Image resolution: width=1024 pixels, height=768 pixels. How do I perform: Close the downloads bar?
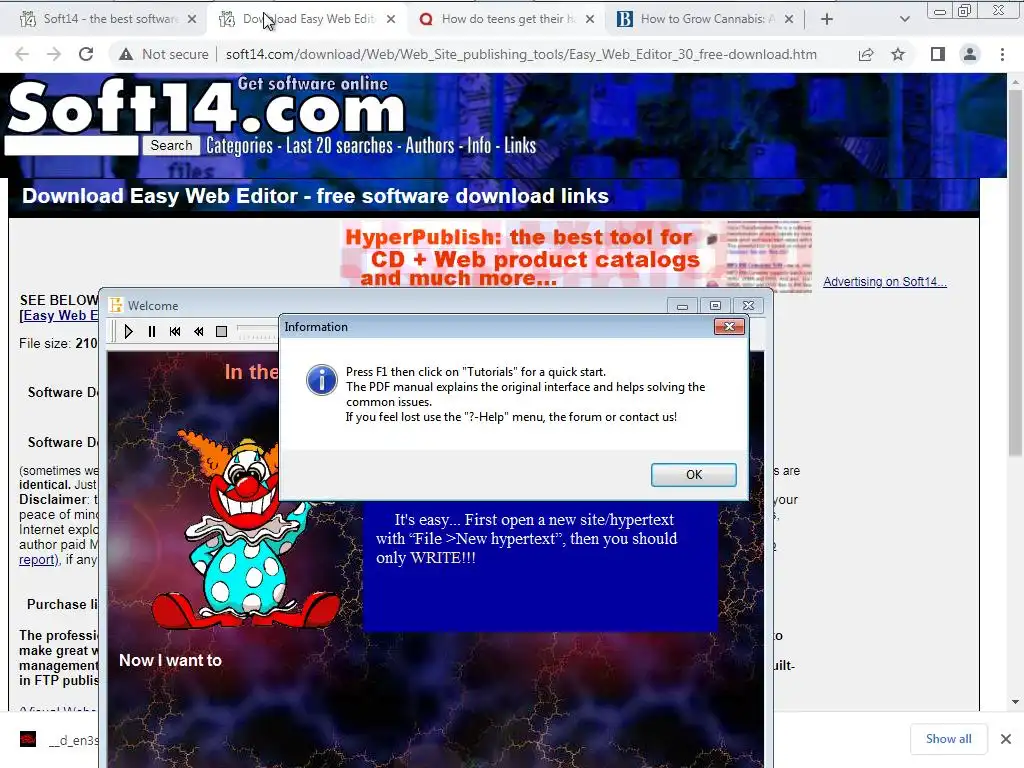[x=1006, y=739]
